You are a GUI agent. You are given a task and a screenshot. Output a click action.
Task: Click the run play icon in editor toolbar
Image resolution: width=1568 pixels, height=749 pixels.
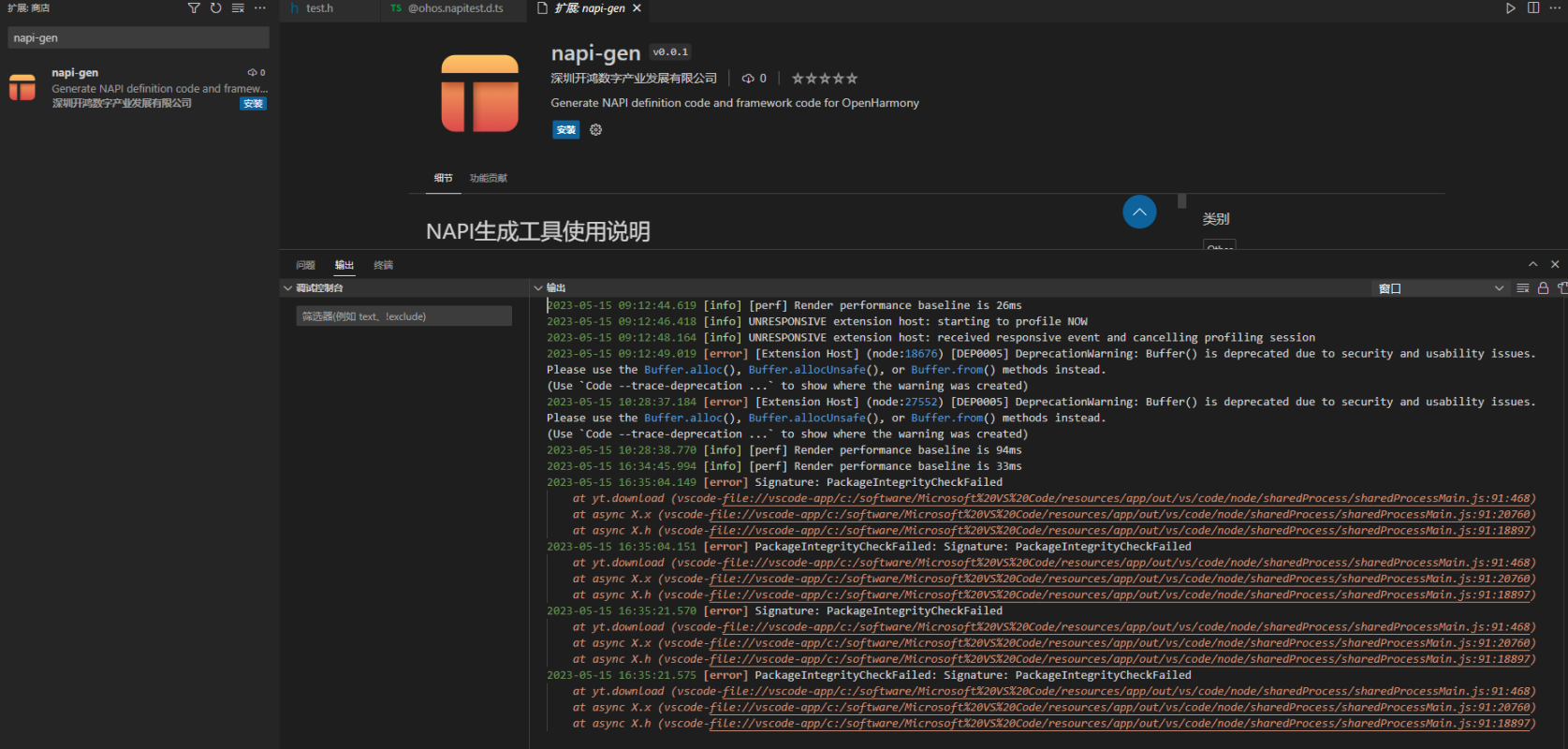(x=1510, y=8)
